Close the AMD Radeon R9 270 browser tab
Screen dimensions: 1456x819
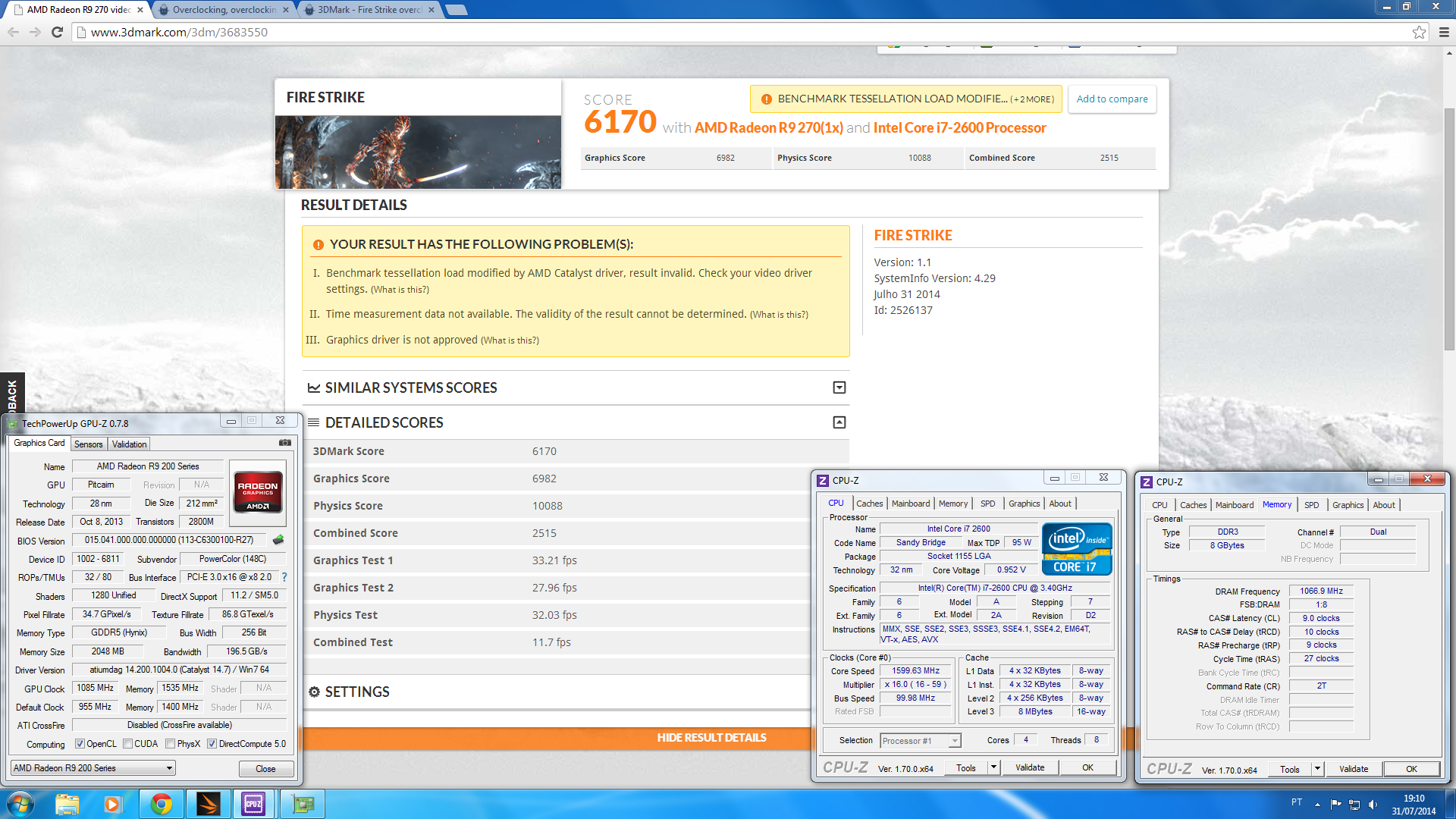coord(140,10)
